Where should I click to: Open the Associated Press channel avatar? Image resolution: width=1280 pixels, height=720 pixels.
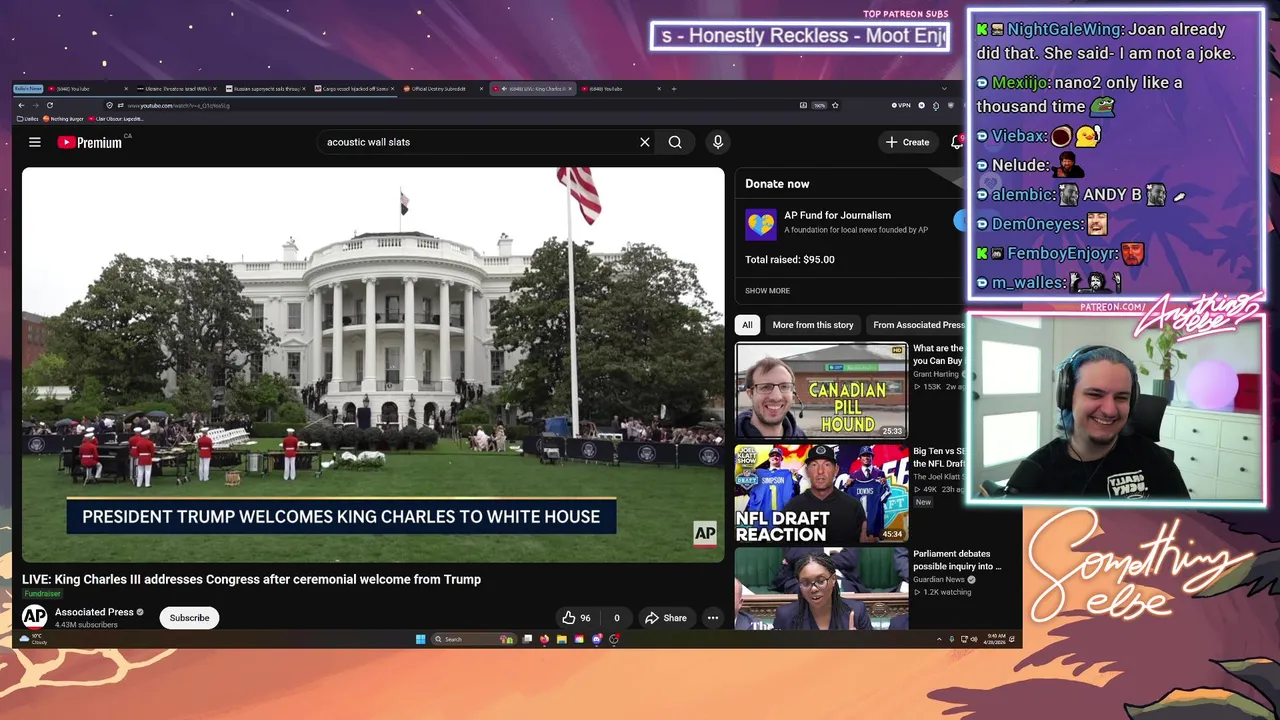35,617
